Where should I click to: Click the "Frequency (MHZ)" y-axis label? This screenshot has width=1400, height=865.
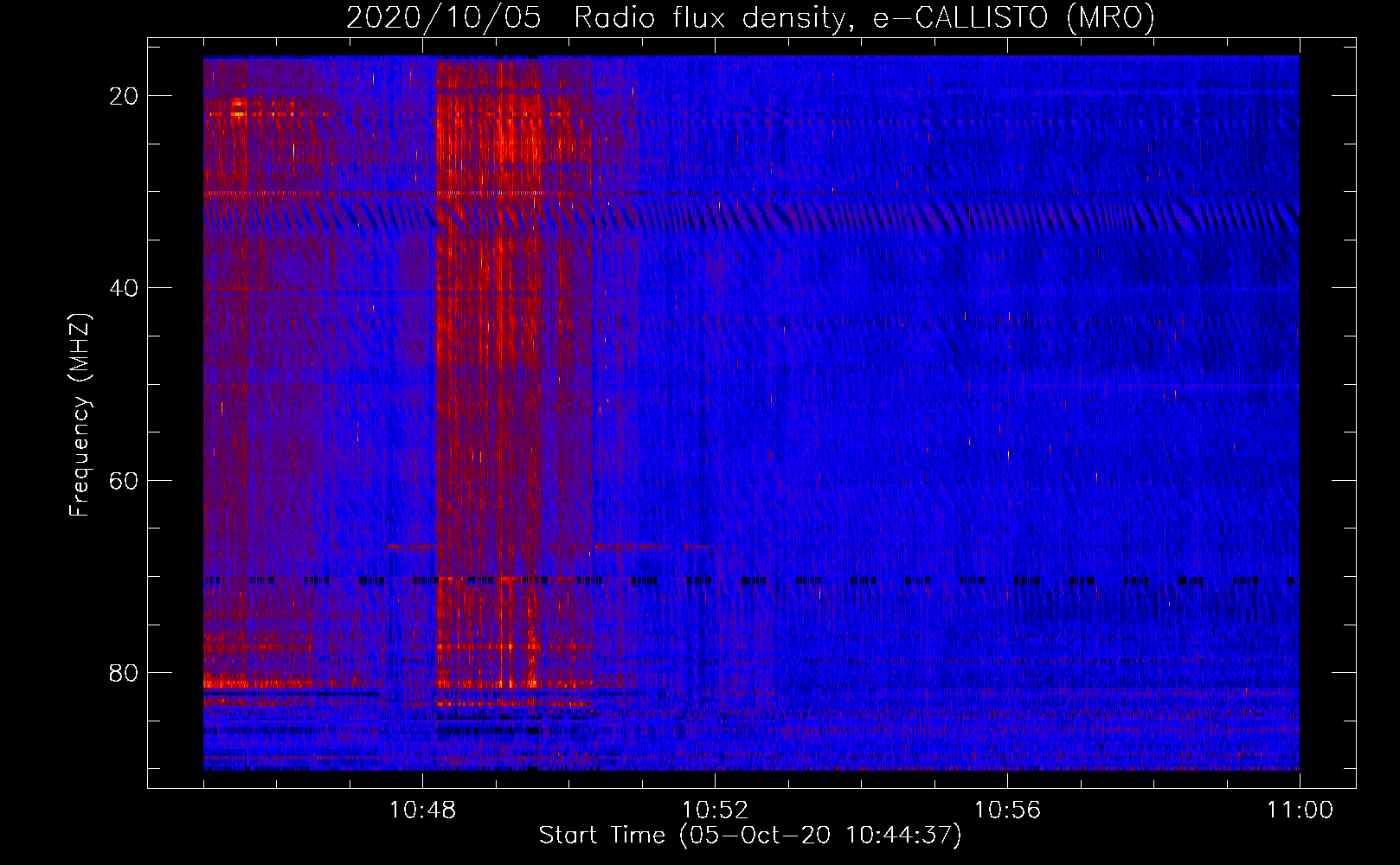click(80, 415)
